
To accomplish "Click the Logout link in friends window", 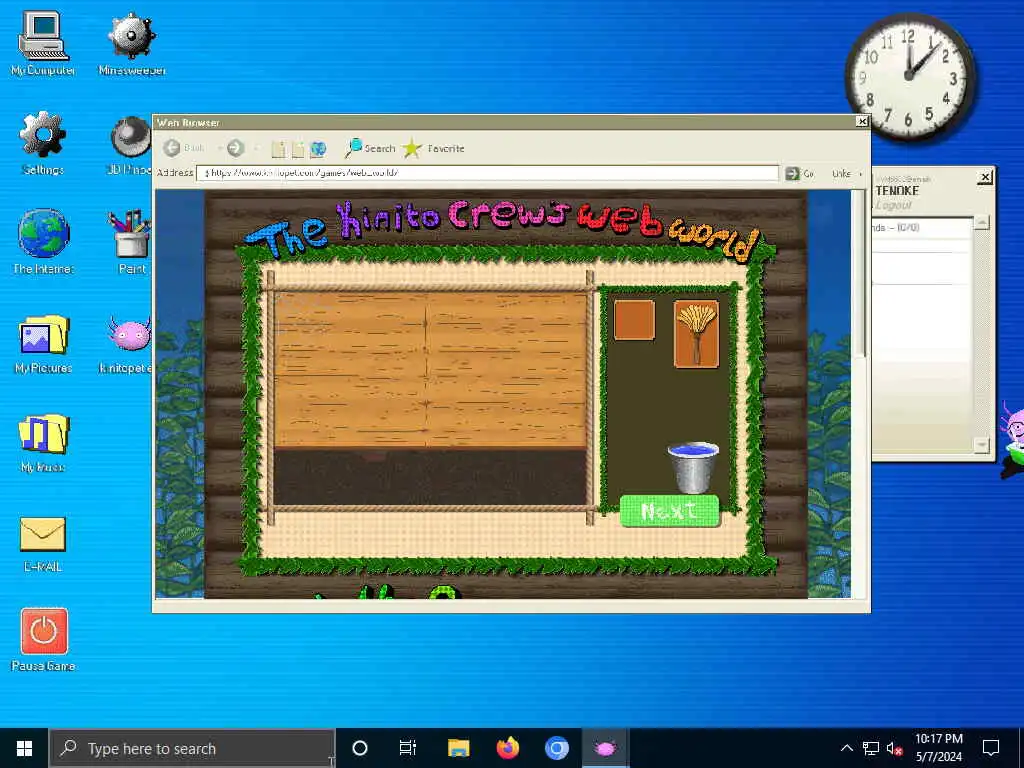I will click(893, 205).
